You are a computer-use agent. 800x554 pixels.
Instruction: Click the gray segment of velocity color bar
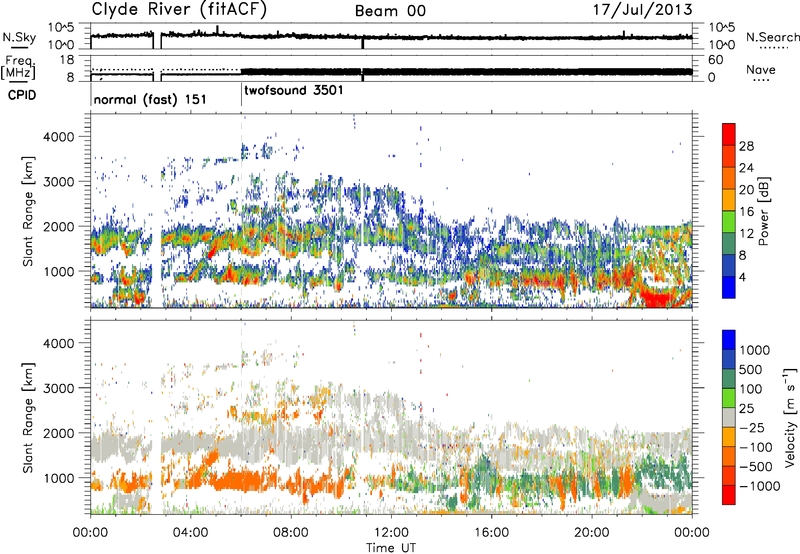click(x=729, y=417)
